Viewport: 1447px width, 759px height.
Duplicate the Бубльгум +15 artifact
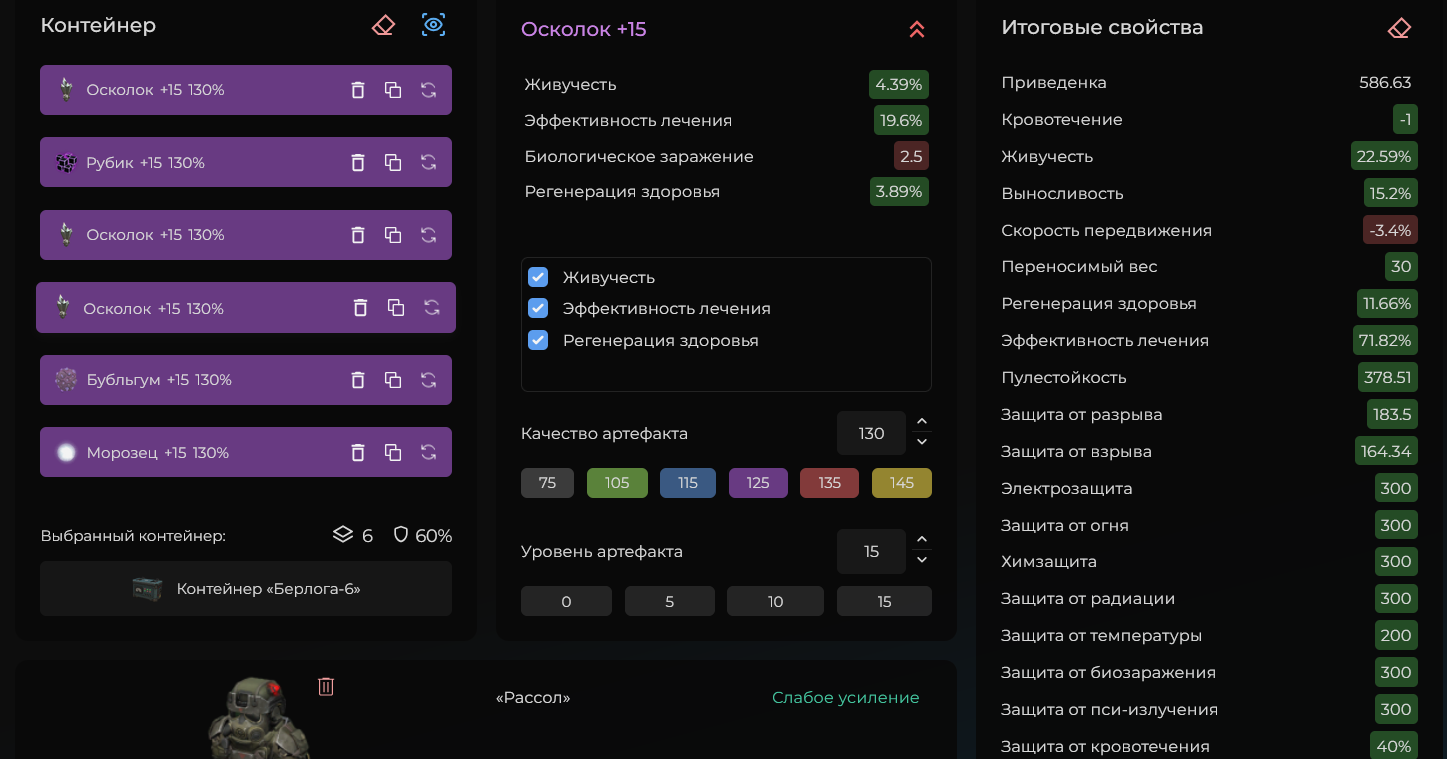click(393, 380)
